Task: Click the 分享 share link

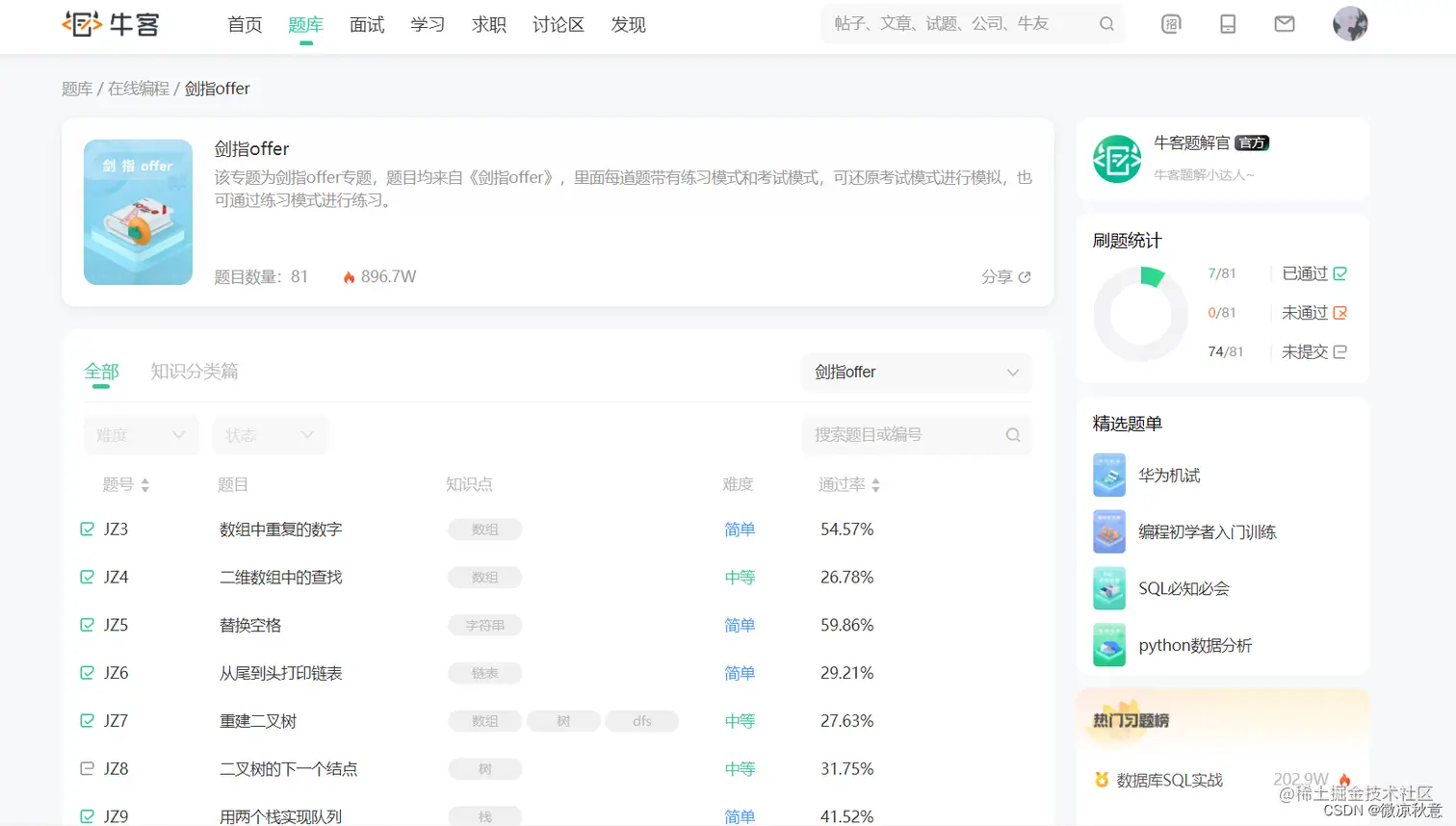Action: [x=1005, y=277]
